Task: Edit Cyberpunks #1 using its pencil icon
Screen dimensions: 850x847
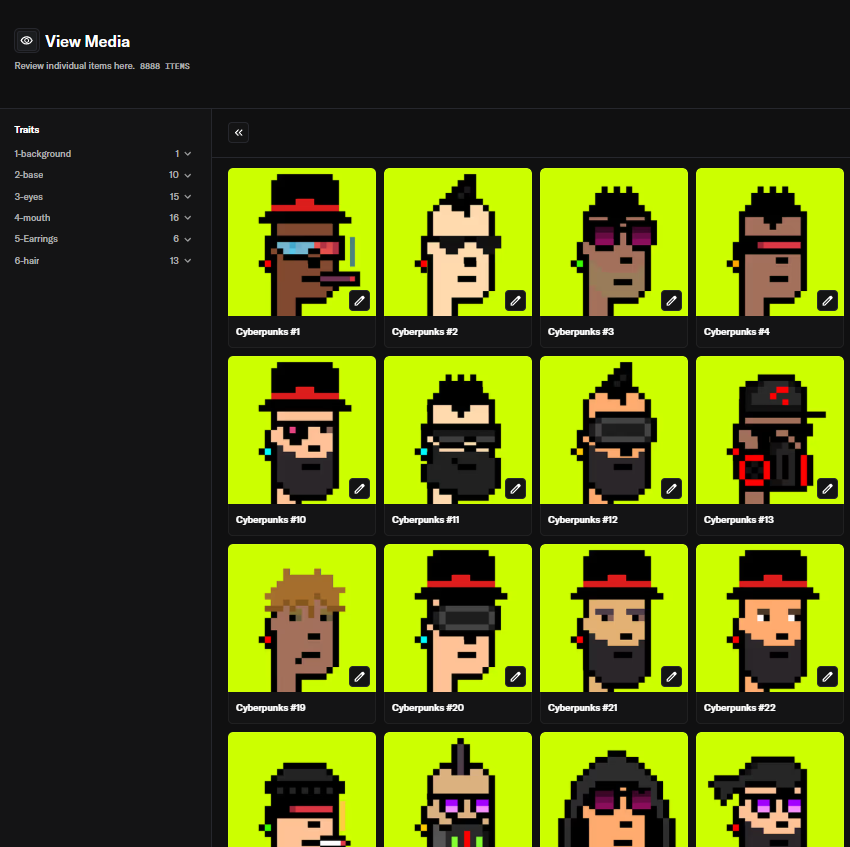Action: click(359, 300)
